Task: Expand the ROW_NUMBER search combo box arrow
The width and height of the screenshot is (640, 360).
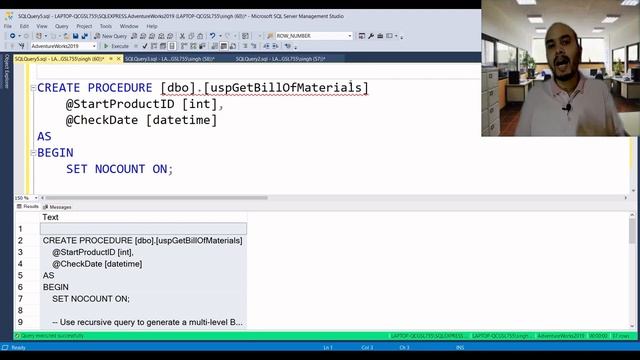Action: coord(350,36)
